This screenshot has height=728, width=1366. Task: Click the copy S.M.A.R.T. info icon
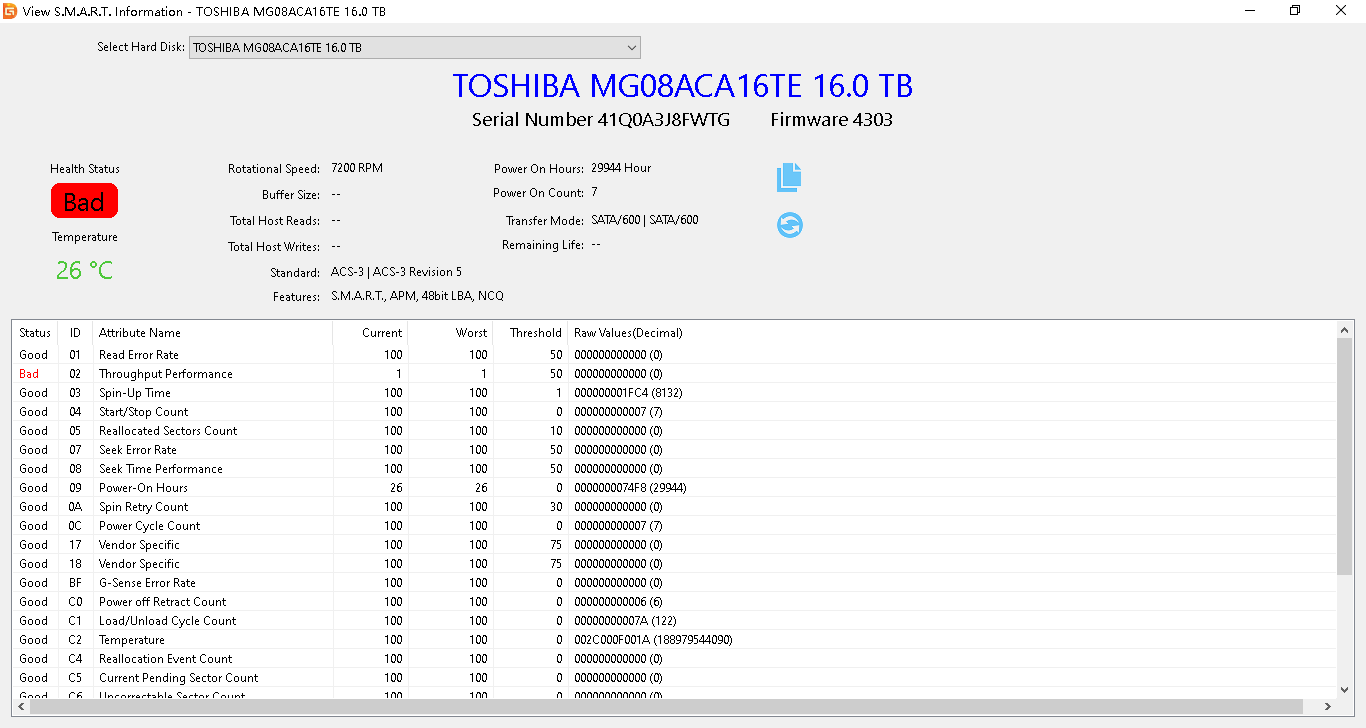pos(789,177)
